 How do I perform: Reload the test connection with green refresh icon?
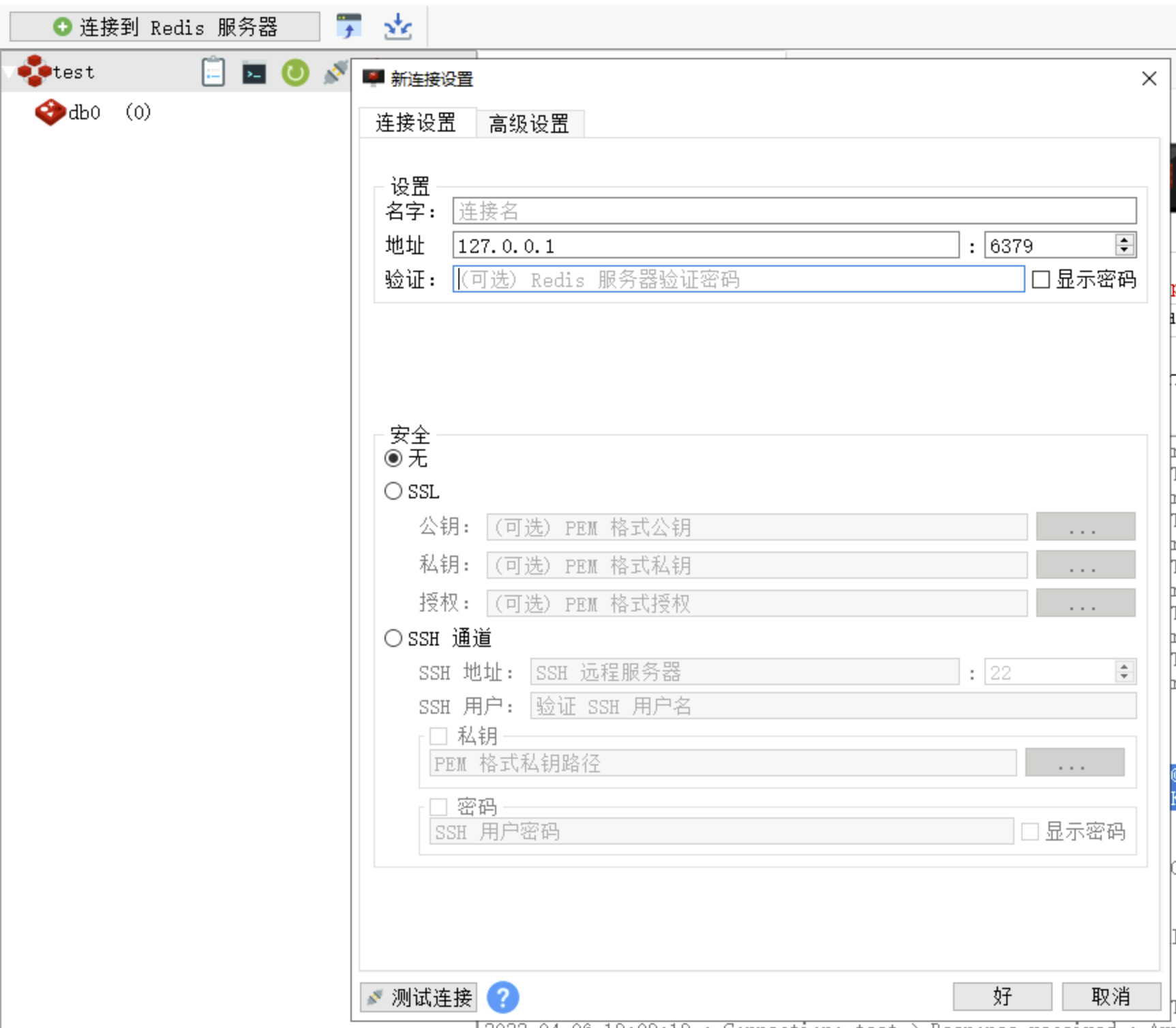click(295, 73)
